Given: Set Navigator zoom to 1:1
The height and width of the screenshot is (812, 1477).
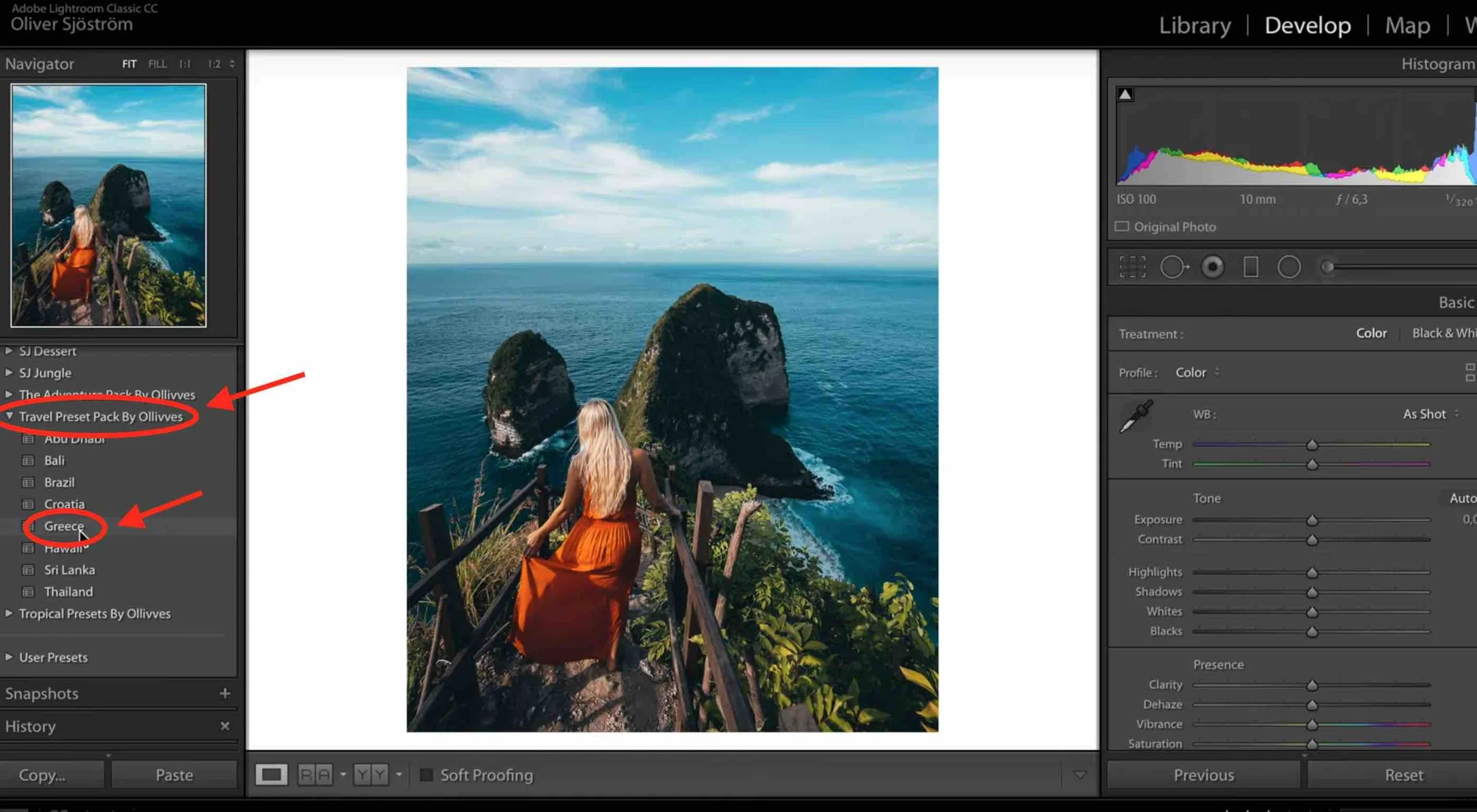Looking at the screenshot, I should [x=185, y=64].
